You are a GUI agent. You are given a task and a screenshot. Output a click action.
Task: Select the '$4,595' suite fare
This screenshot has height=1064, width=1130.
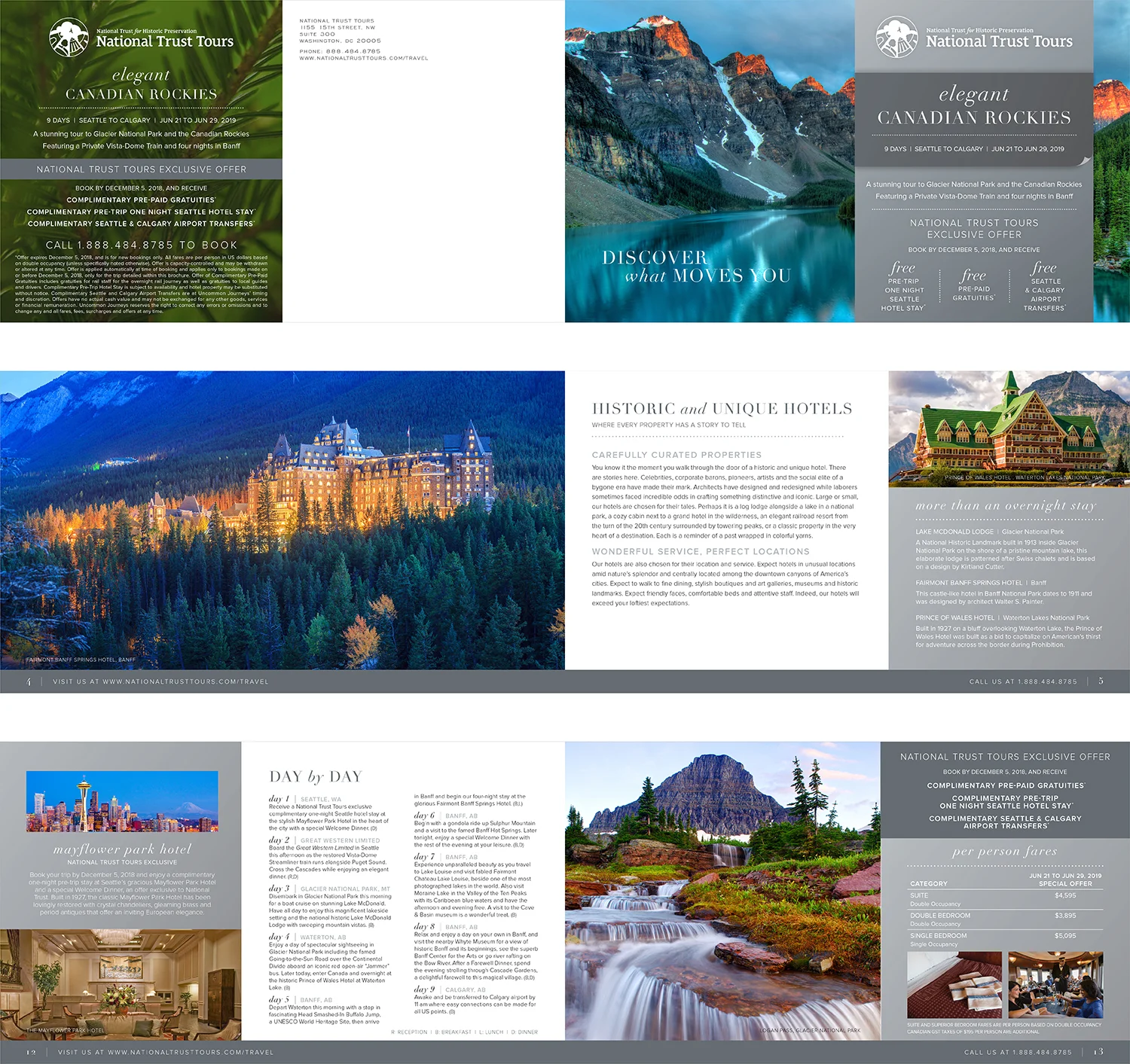coord(1065,895)
